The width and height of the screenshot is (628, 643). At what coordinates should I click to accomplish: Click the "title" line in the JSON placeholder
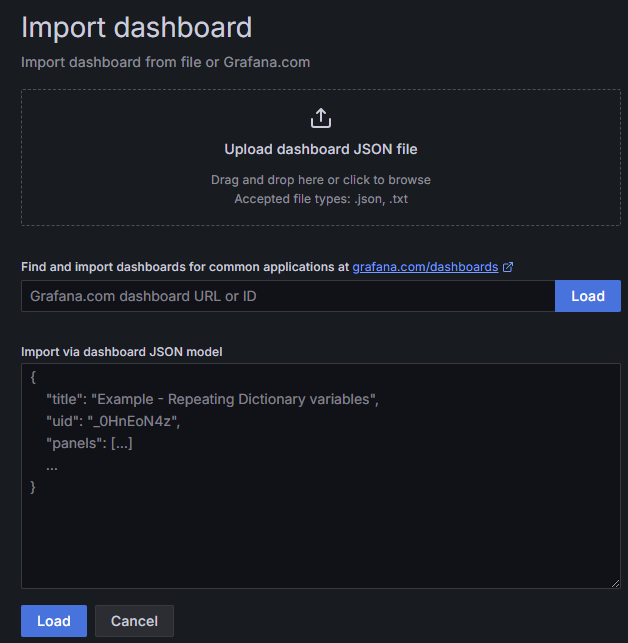(x=212, y=399)
